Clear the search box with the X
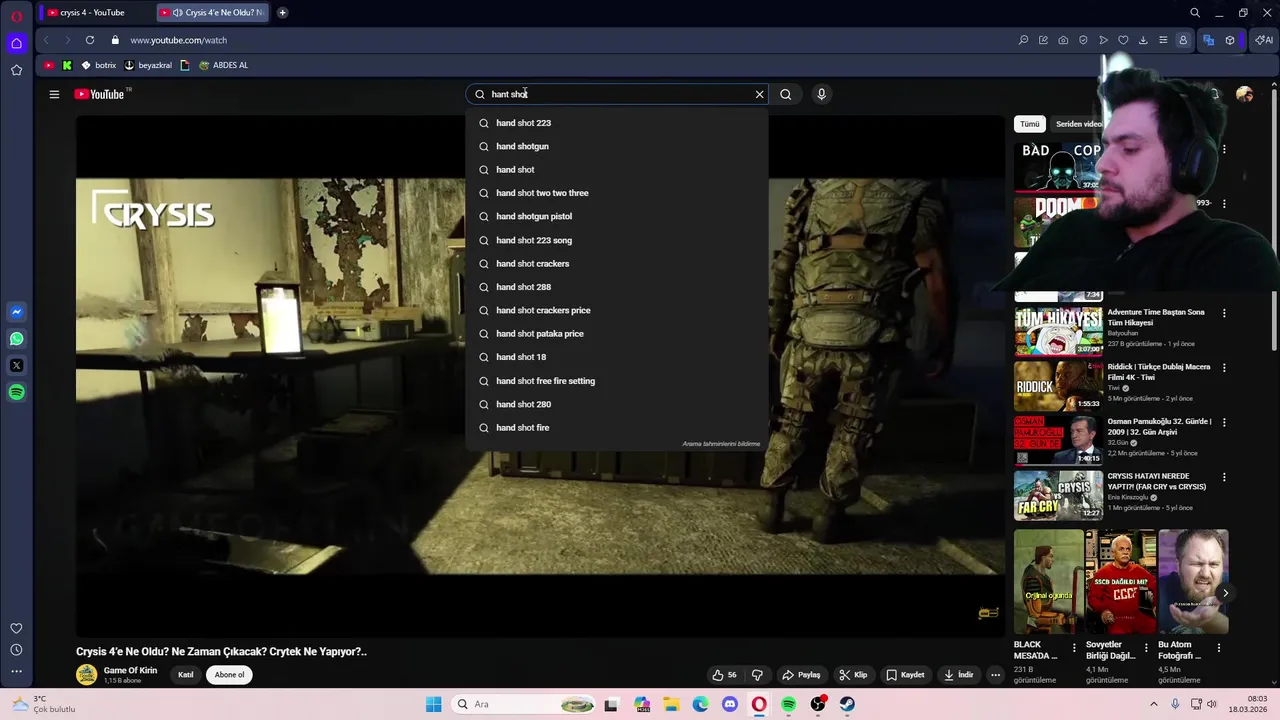 (x=759, y=94)
